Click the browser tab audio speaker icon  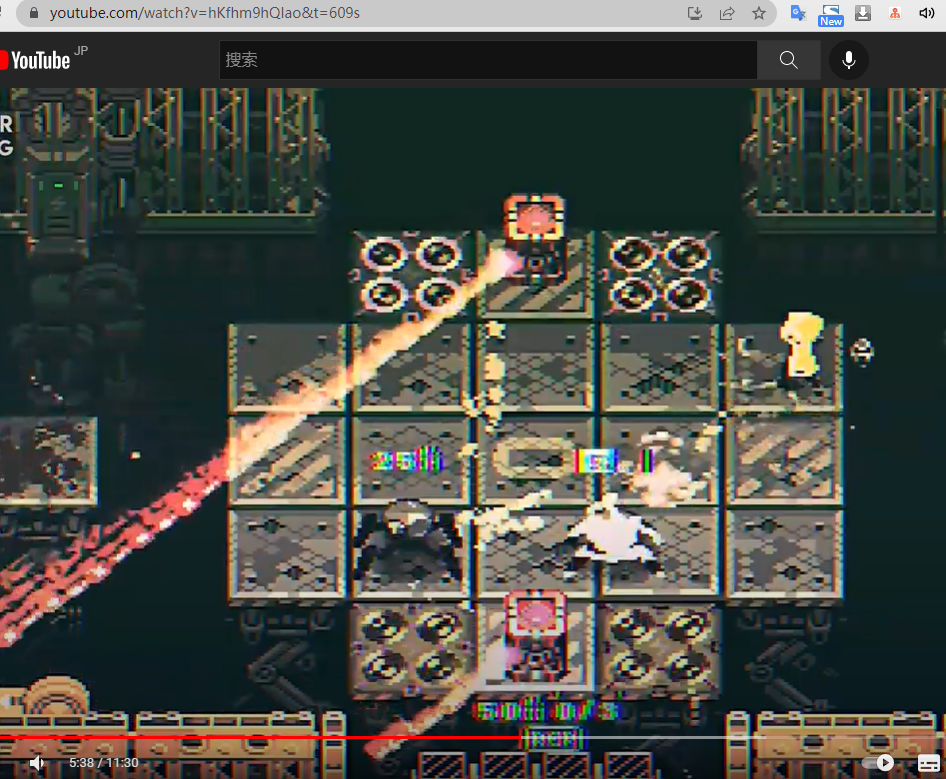coord(926,13)
